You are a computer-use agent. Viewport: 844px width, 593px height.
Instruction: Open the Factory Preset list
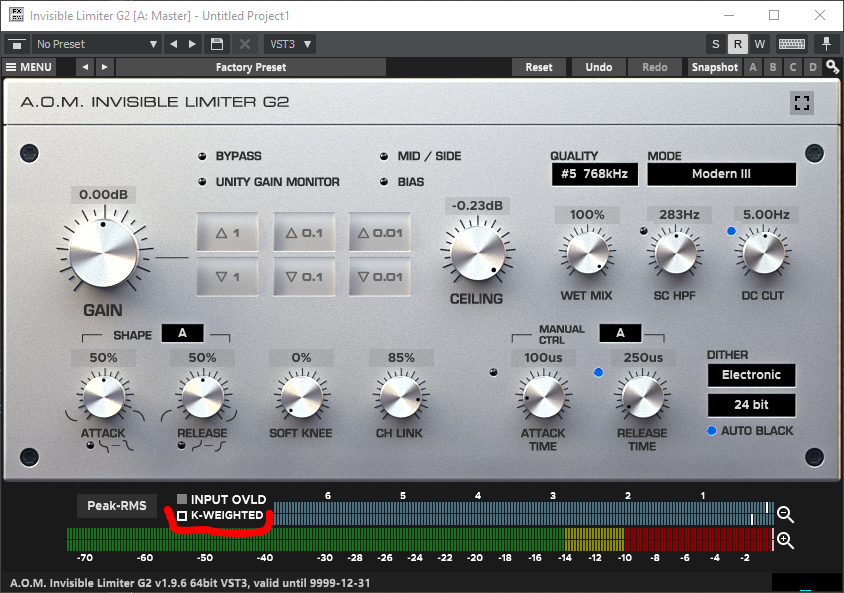point(251,67)
